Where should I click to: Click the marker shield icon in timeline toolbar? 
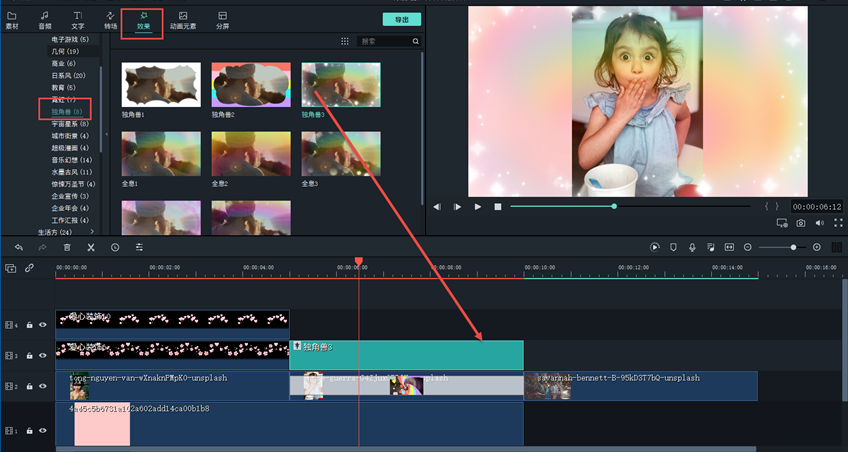(x=673, y=247)
